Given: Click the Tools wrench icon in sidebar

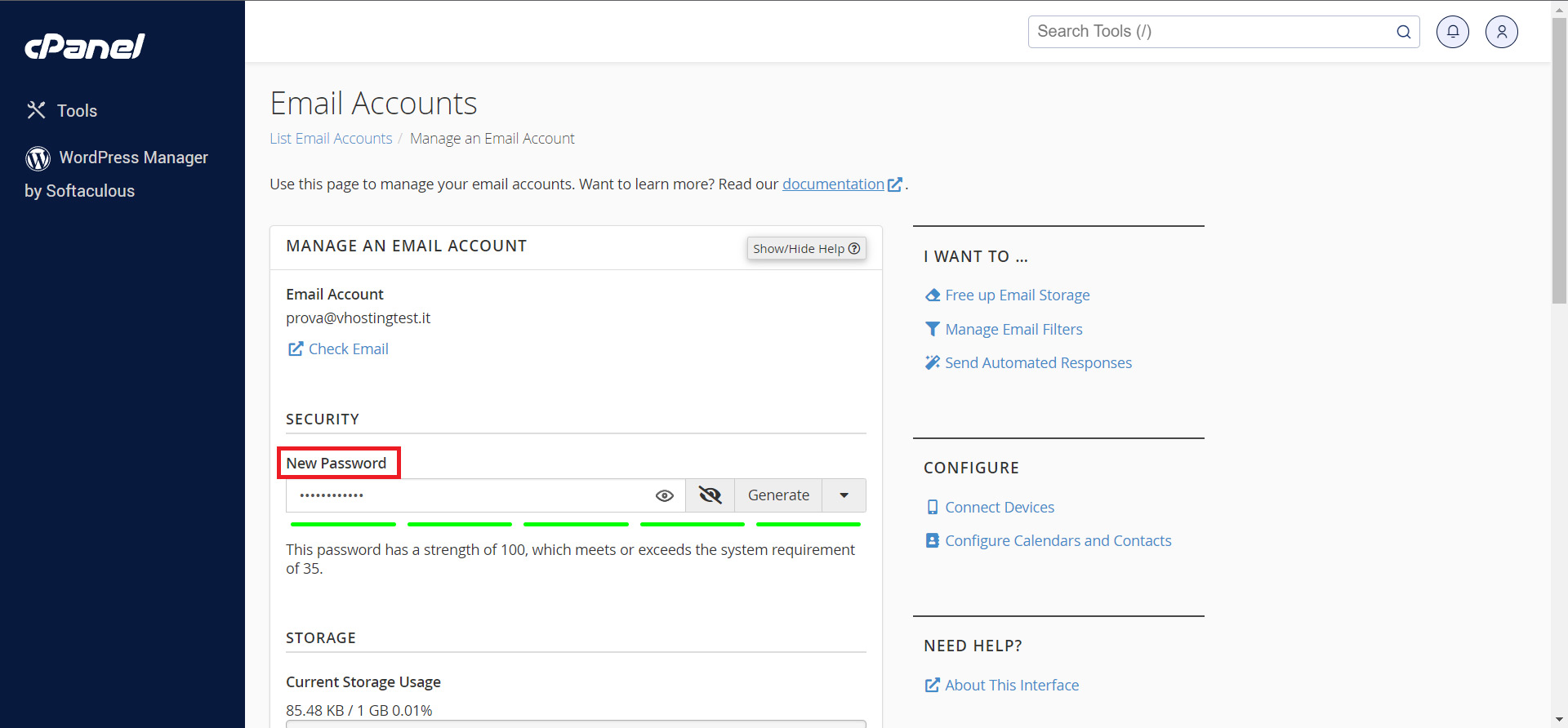Looking at the screenshot, I should pos(36,110).
